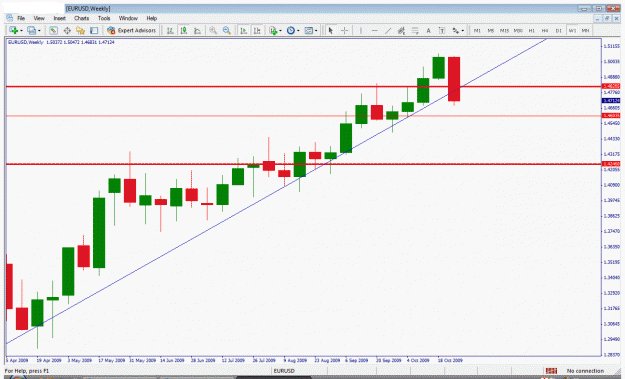Click the Expert Advisors button
This screenshot has width=625, height=379.
132,30
